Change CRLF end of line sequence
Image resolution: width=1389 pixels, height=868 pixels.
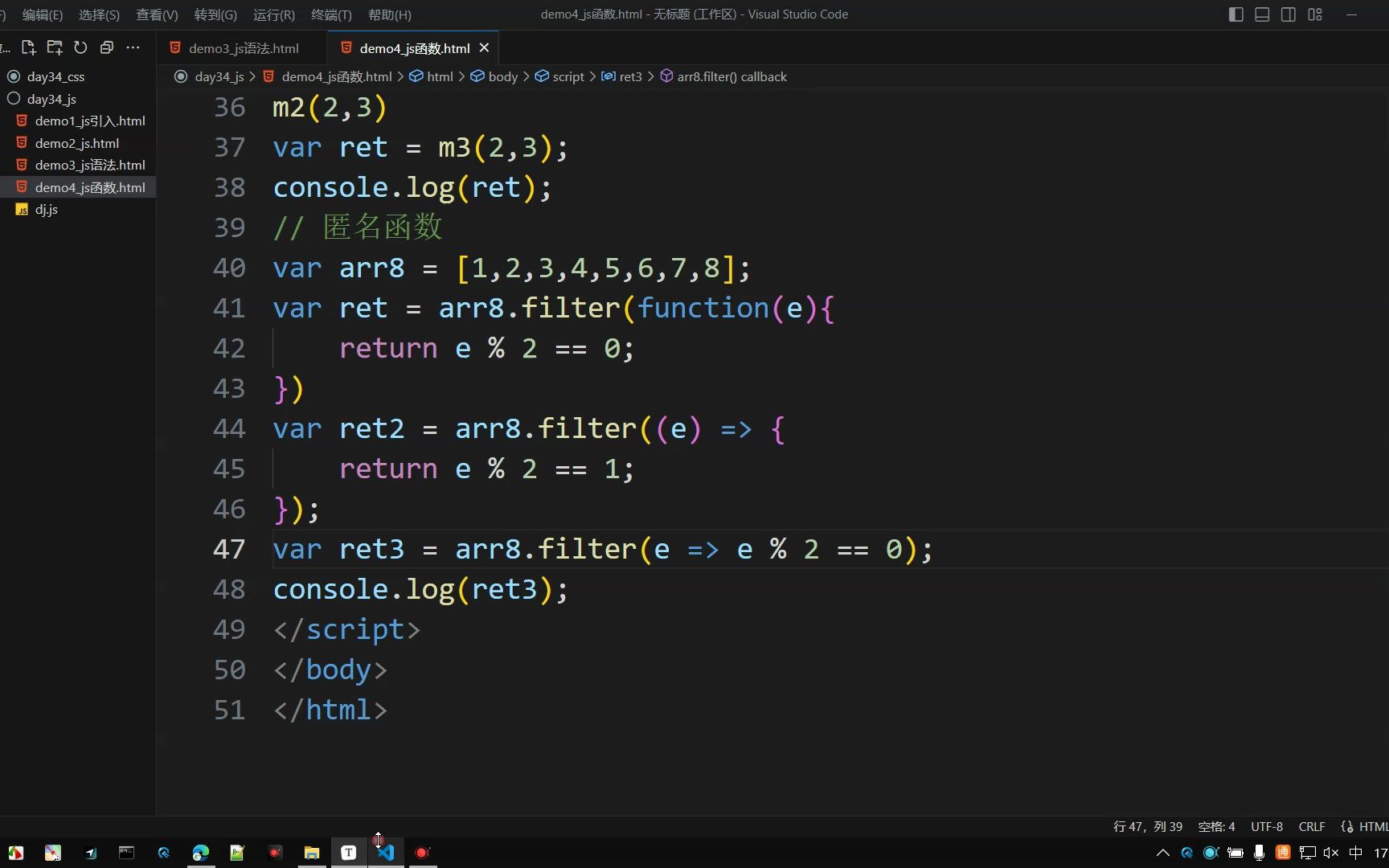click(1312, 826)
